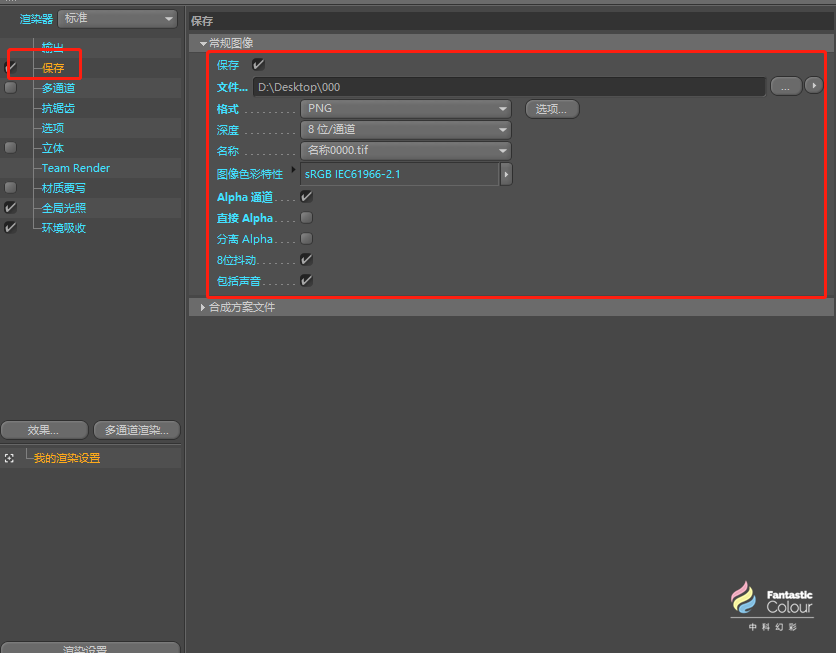Screen dimensions: 836x653
Task: Select 我的渲染设置 preset
Action: pos(67,458)
